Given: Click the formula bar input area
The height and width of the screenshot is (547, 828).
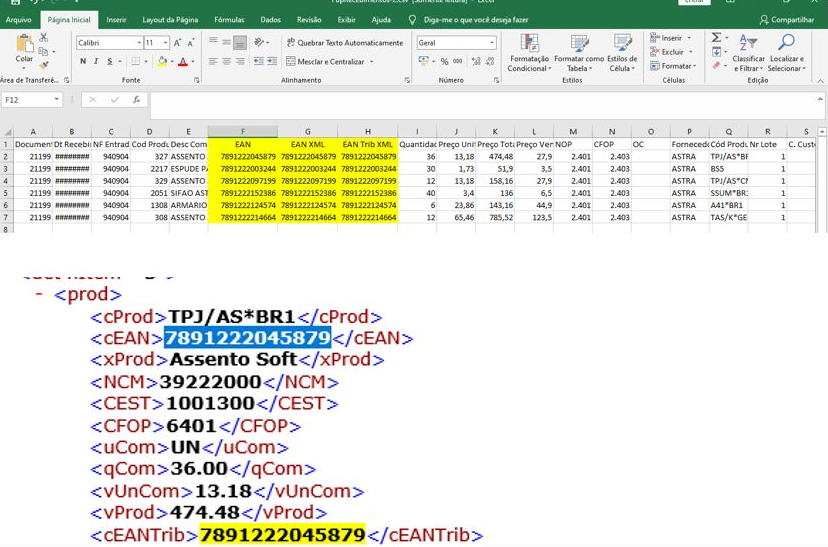Looking at the screenshot, I should tap(483, 105).
